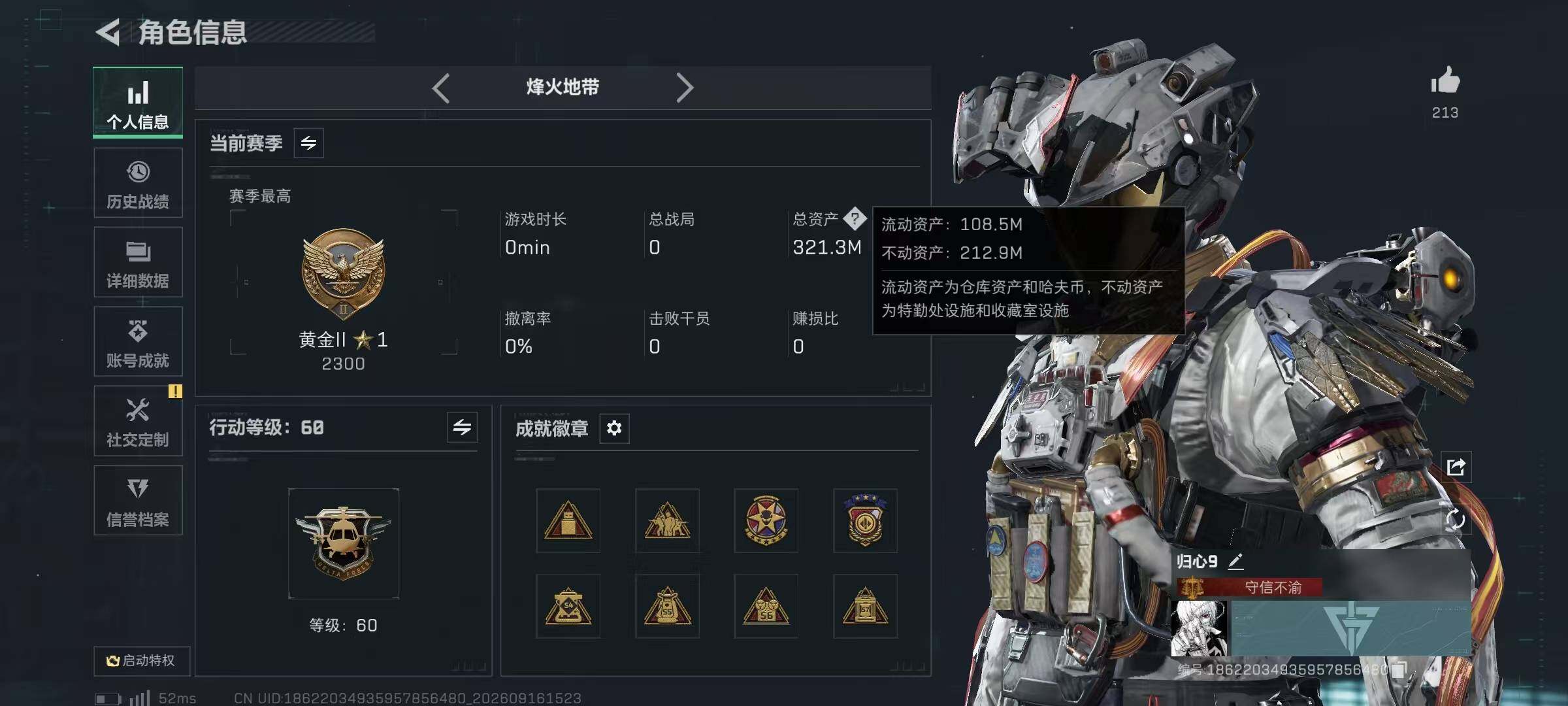Image resolution: width=1568 pixels, height=706 pixels.
Task: Toggle the 当前赛季 season switch
Action: click(x=308, y=143)
